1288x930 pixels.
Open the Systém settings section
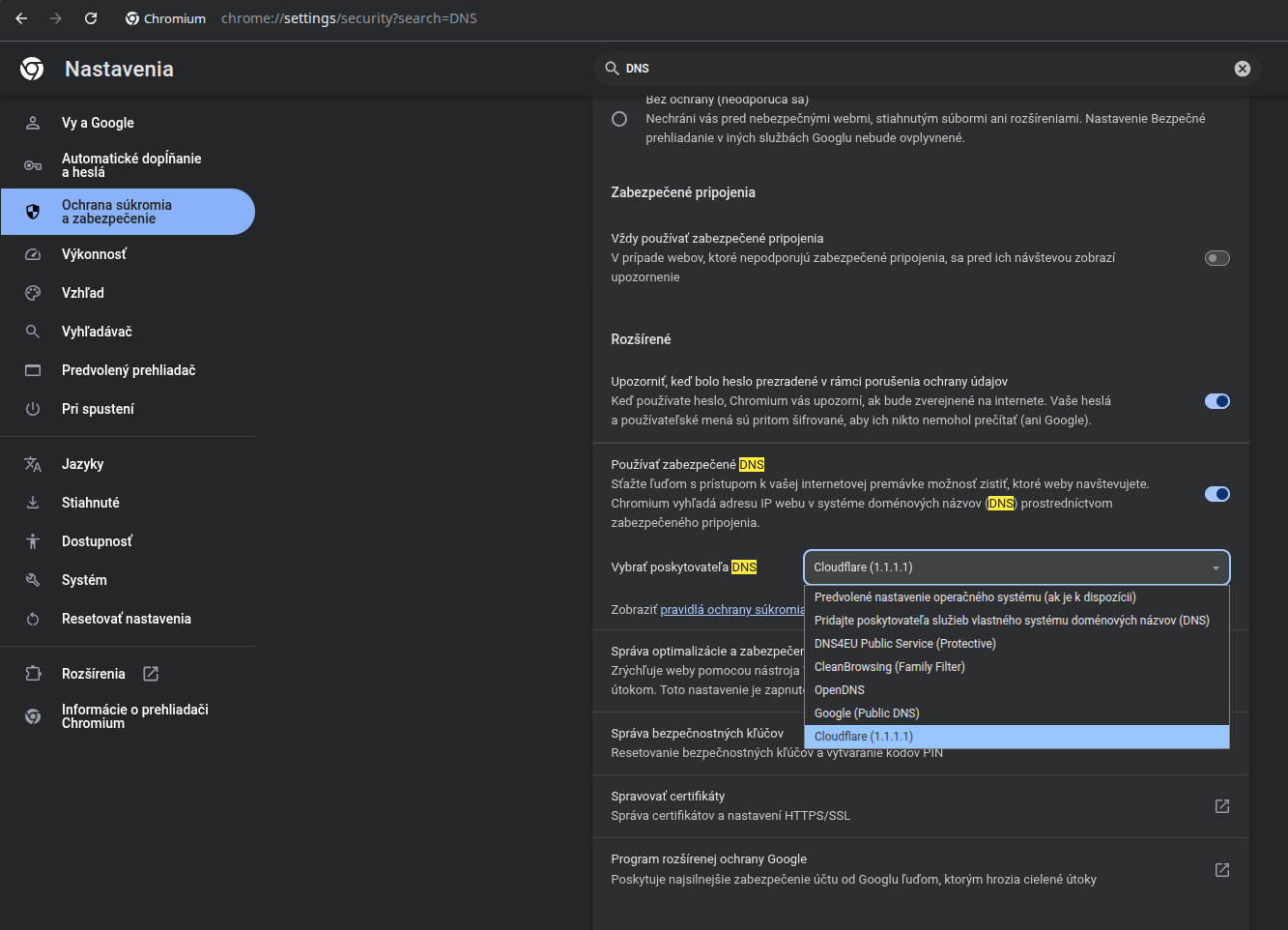84,580
